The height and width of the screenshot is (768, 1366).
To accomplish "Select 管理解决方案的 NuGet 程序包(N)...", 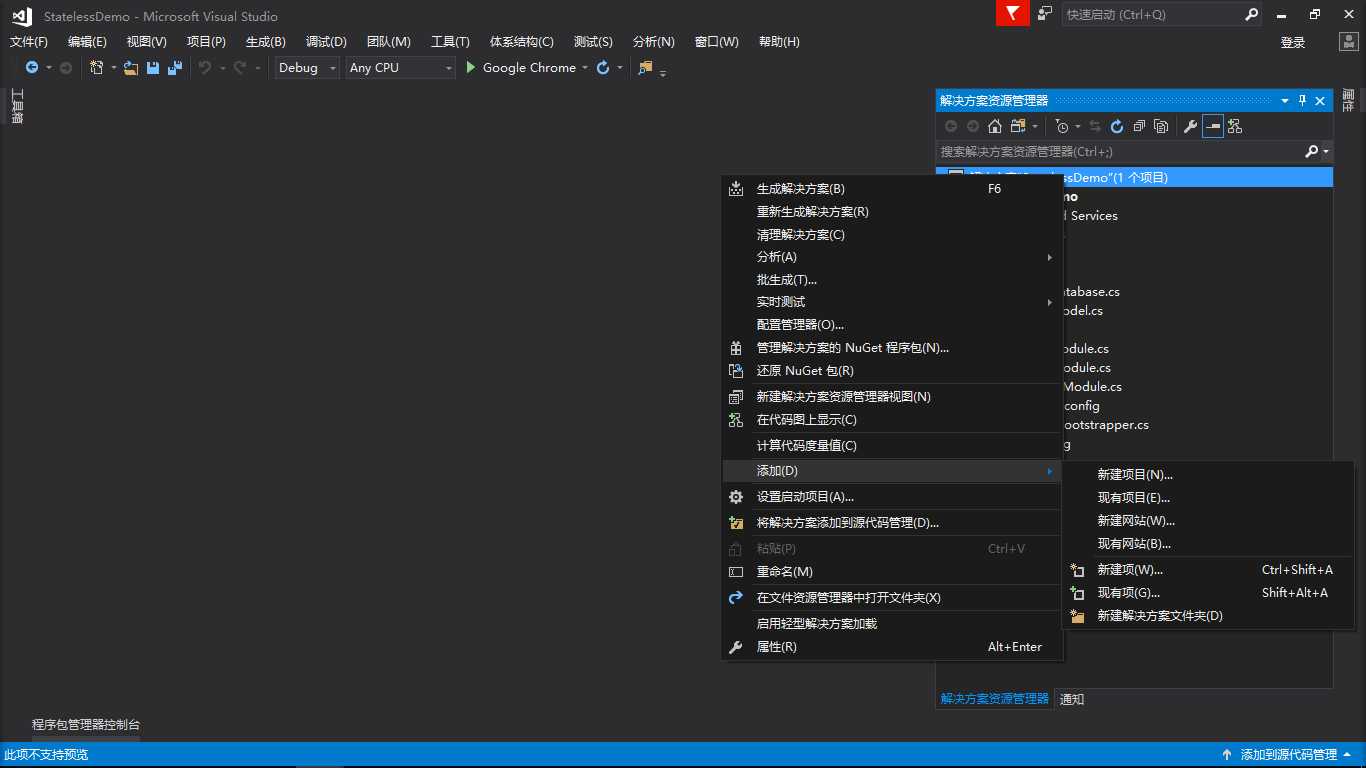I will click(x=892, y=348).
